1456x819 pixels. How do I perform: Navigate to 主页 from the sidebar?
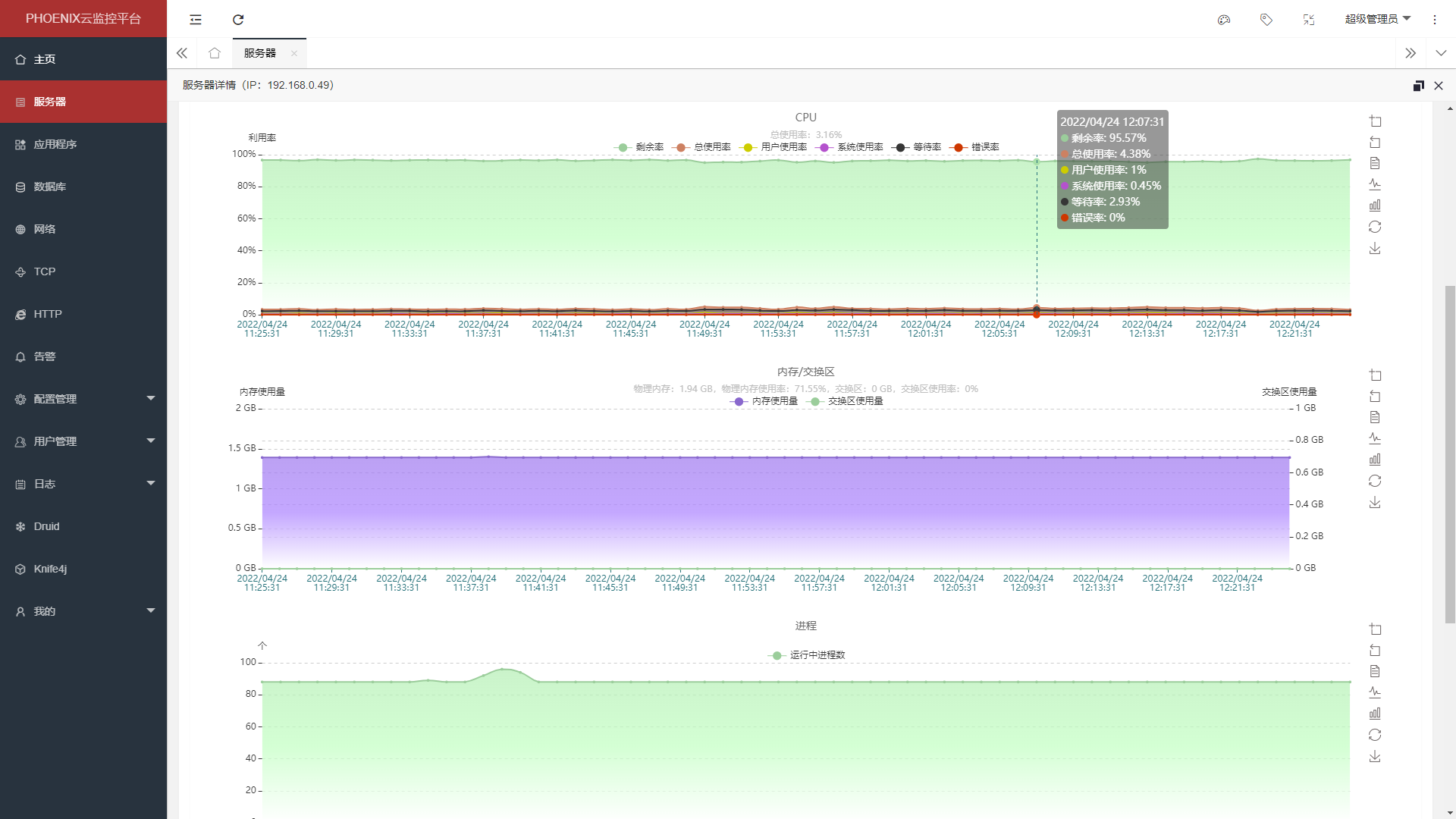(x=83, y=58)
